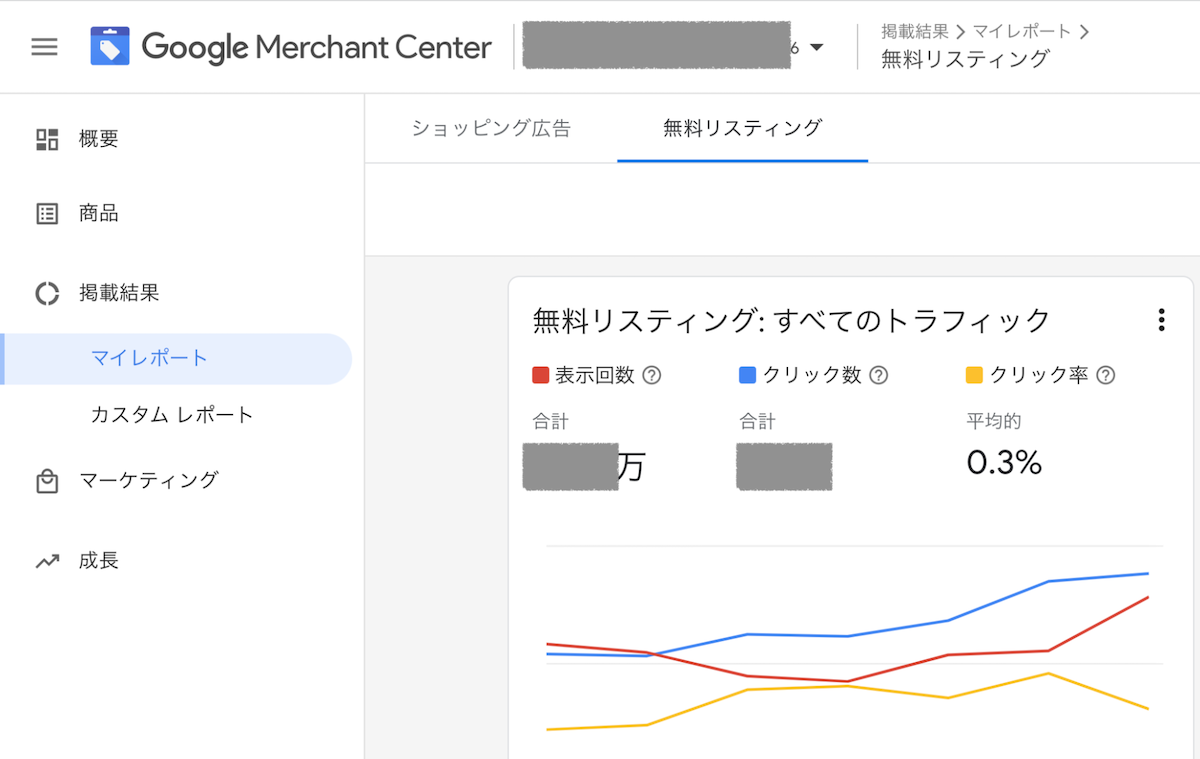Switch to the ショッピング広告 tab
The width and height of the screenshot is (1200, 759).
[x=491, y=128]
